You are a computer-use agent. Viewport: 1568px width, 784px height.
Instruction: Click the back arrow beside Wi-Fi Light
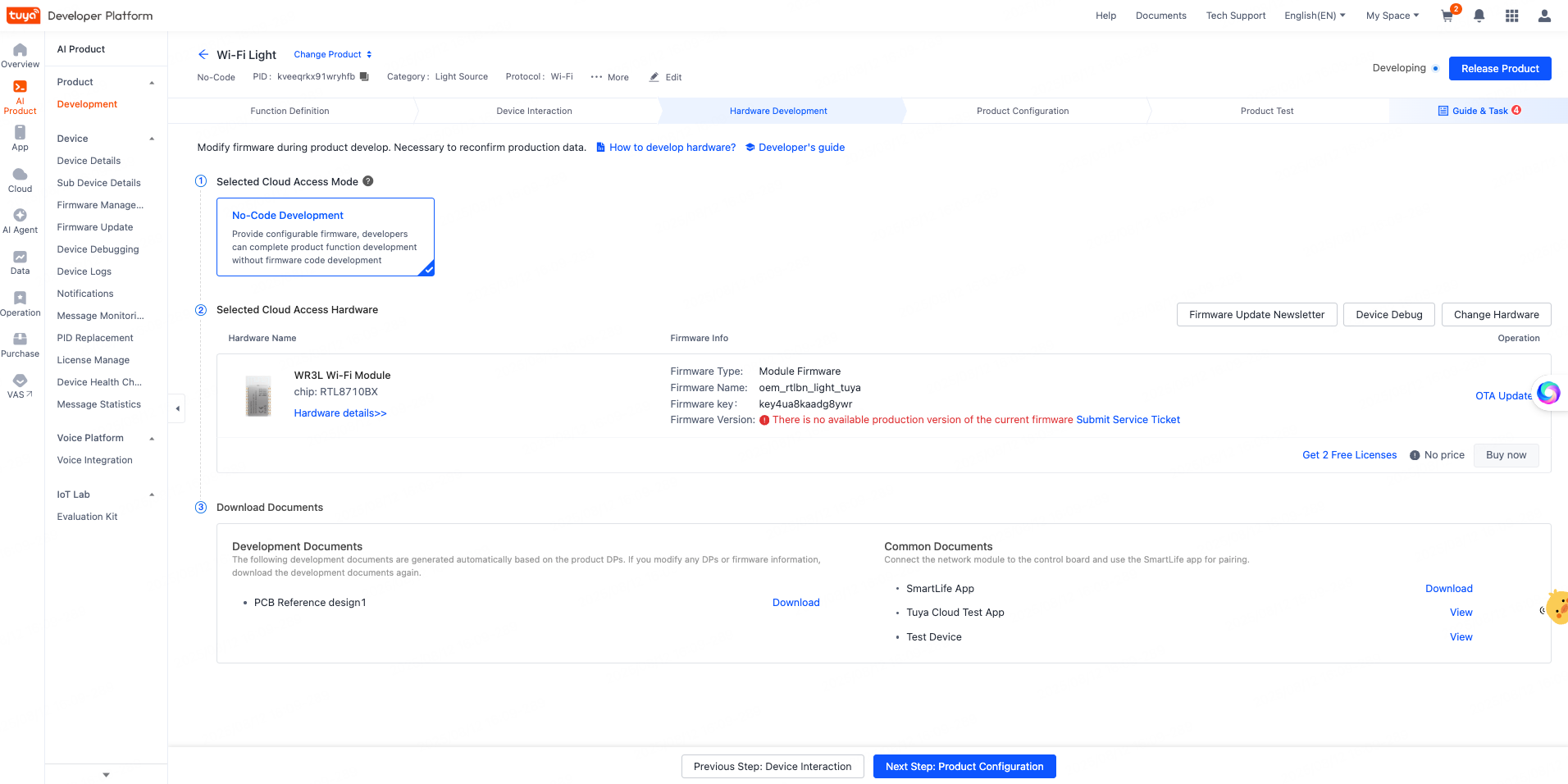pyautogui.click(x=203, y=55)
